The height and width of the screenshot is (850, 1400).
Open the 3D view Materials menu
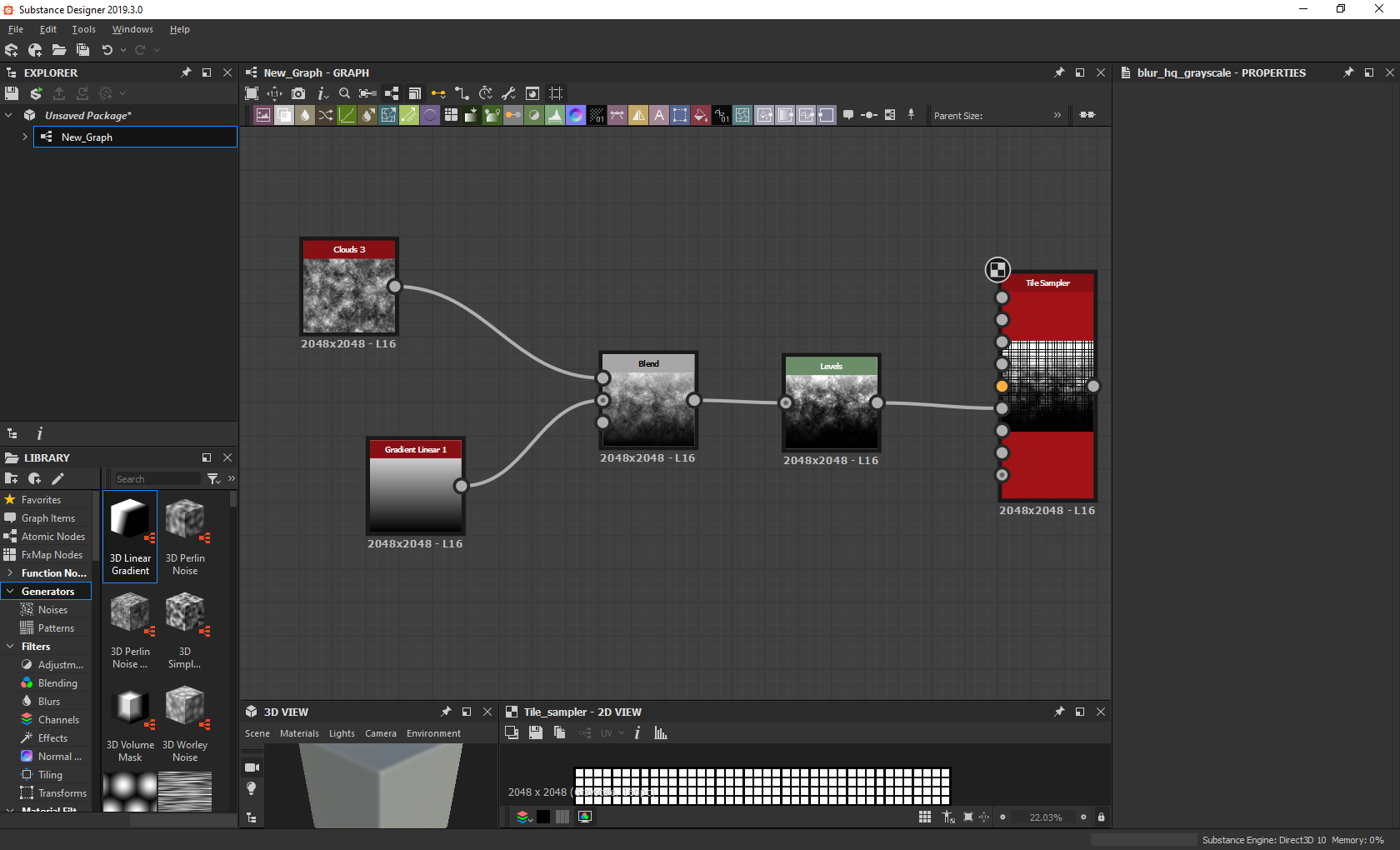point(299,733)
